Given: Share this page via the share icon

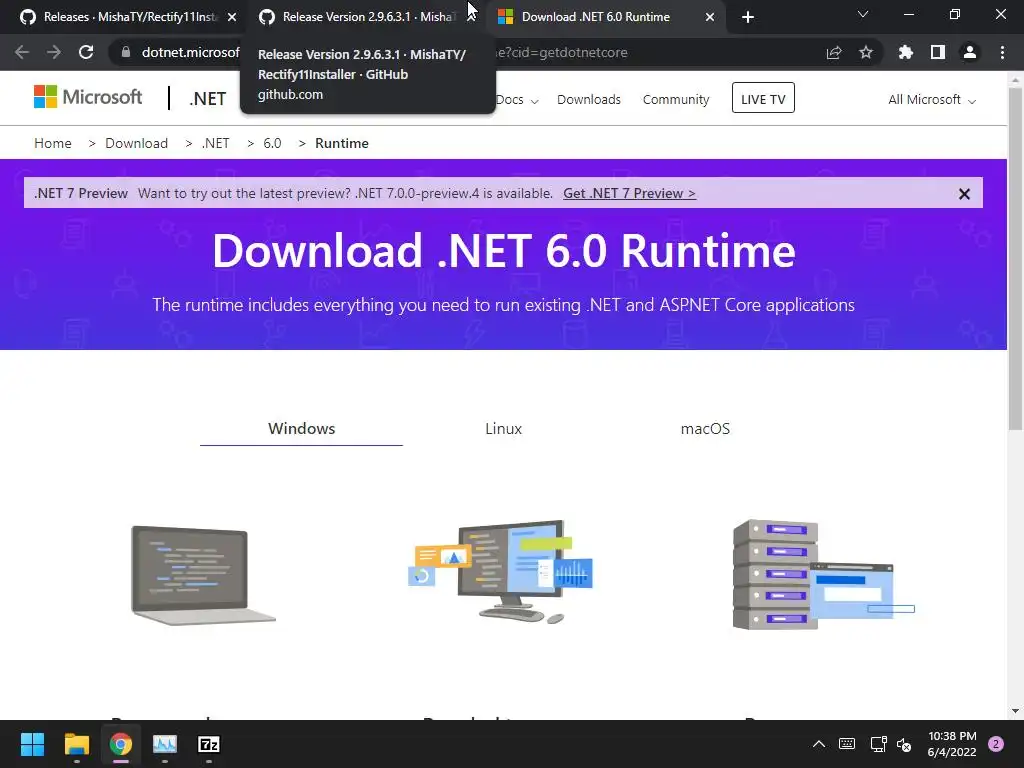Looking at the screenshot, I should pos(834,52).
